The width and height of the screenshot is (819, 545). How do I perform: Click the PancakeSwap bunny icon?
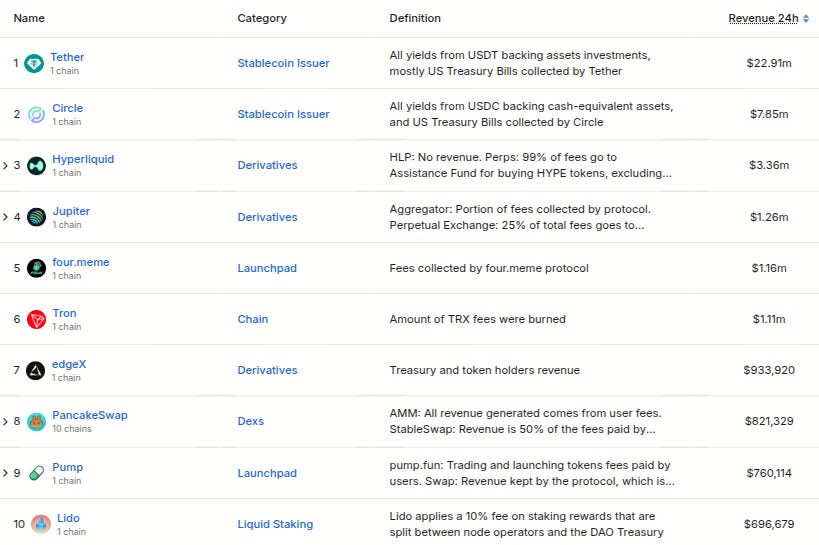36,422
